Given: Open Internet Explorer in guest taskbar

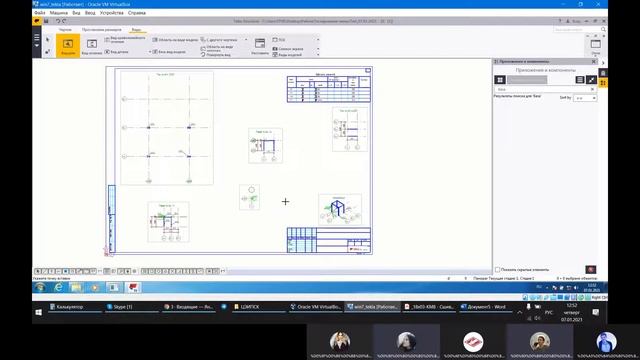Looking at the screenshot, I should tap(58, 288).
